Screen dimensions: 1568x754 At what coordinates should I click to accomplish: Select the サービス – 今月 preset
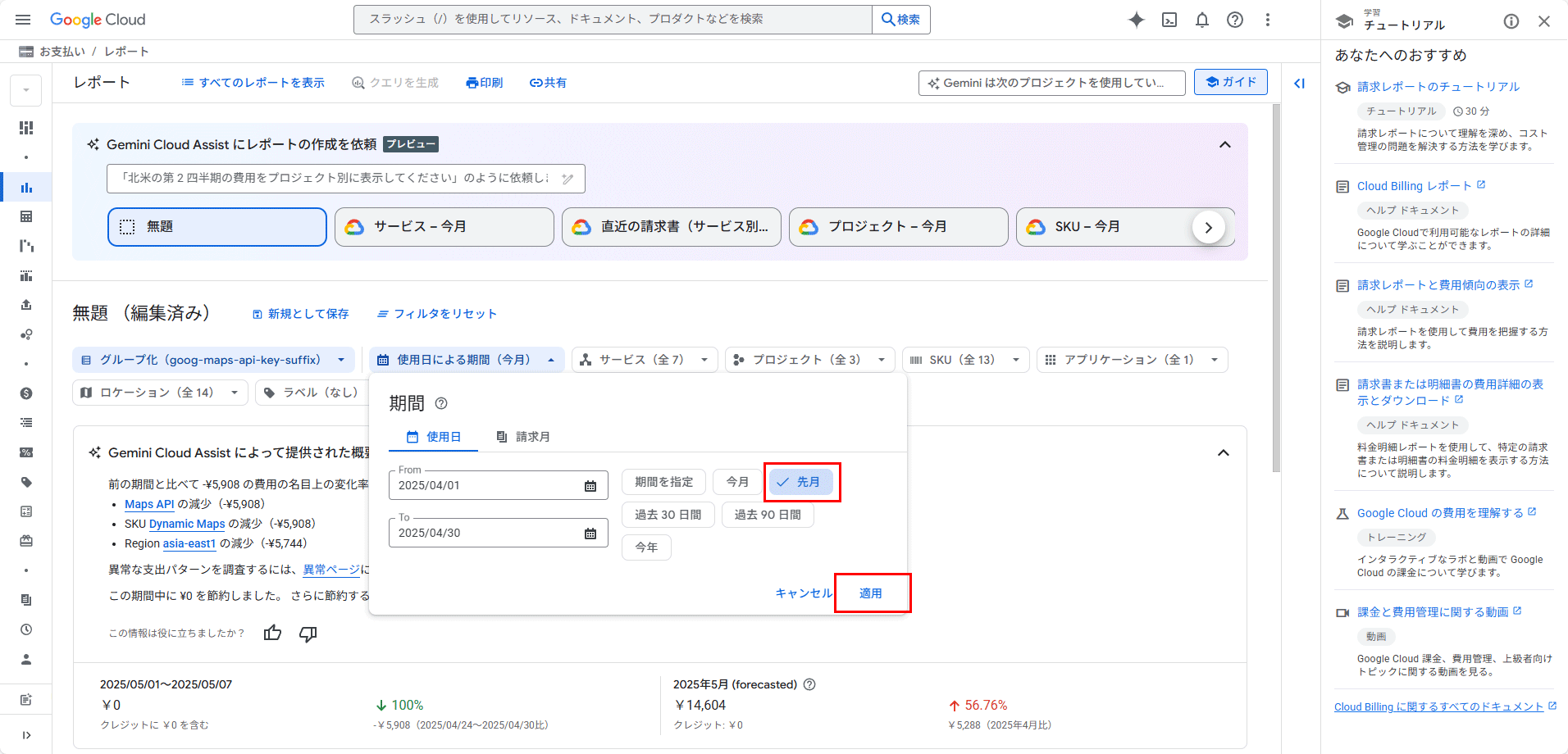pyautogui.click(x=444, y=227)
